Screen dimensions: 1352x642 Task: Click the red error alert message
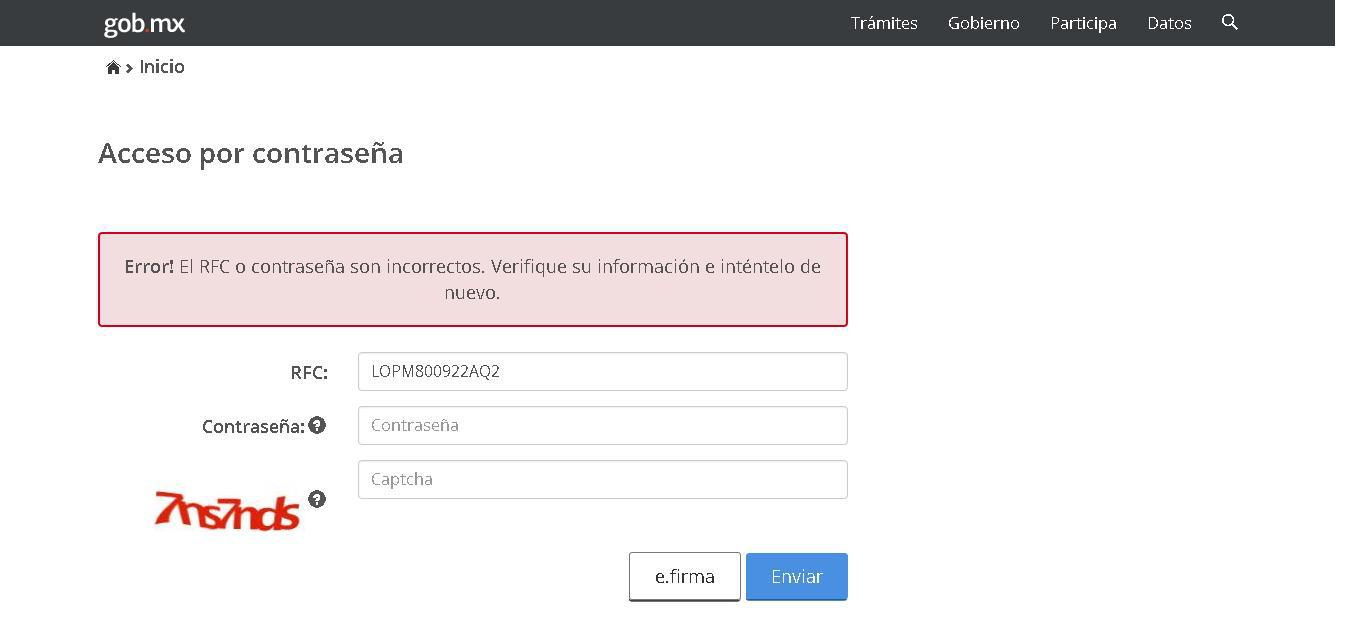(472, 280)
